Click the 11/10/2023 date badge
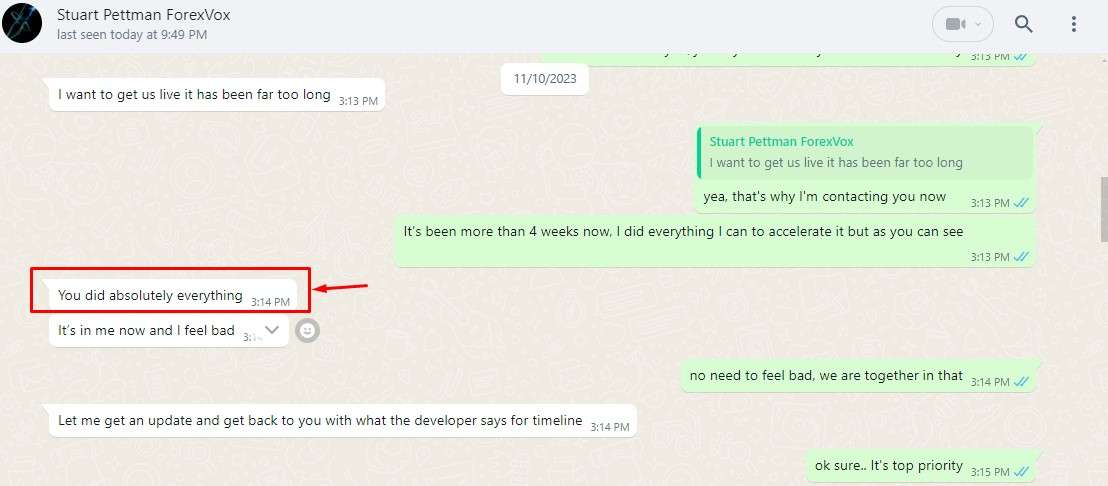Image resolution: width=1108 pixels, height=486 pixels. [545, 78]
